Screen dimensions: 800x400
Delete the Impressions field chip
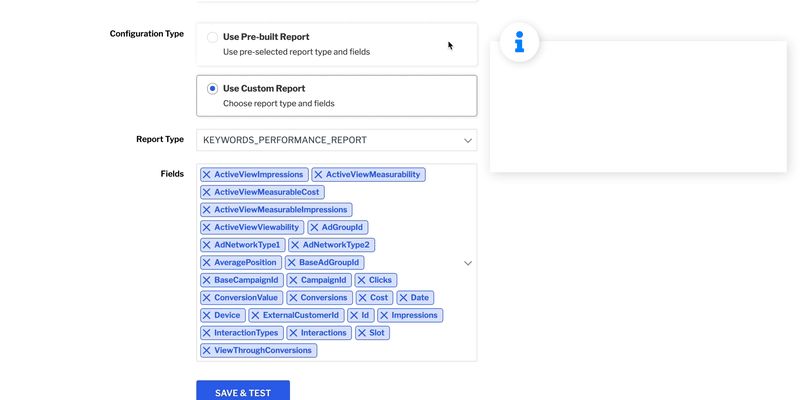[384, 316]
